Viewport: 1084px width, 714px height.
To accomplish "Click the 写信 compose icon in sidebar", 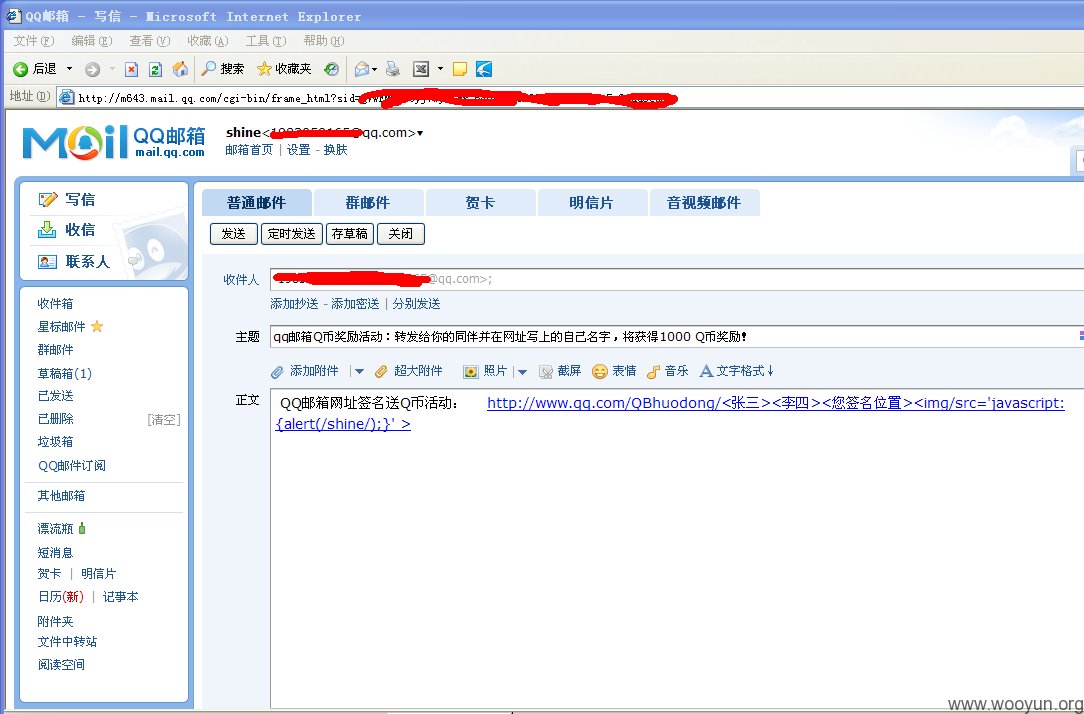I will (48, 200).
